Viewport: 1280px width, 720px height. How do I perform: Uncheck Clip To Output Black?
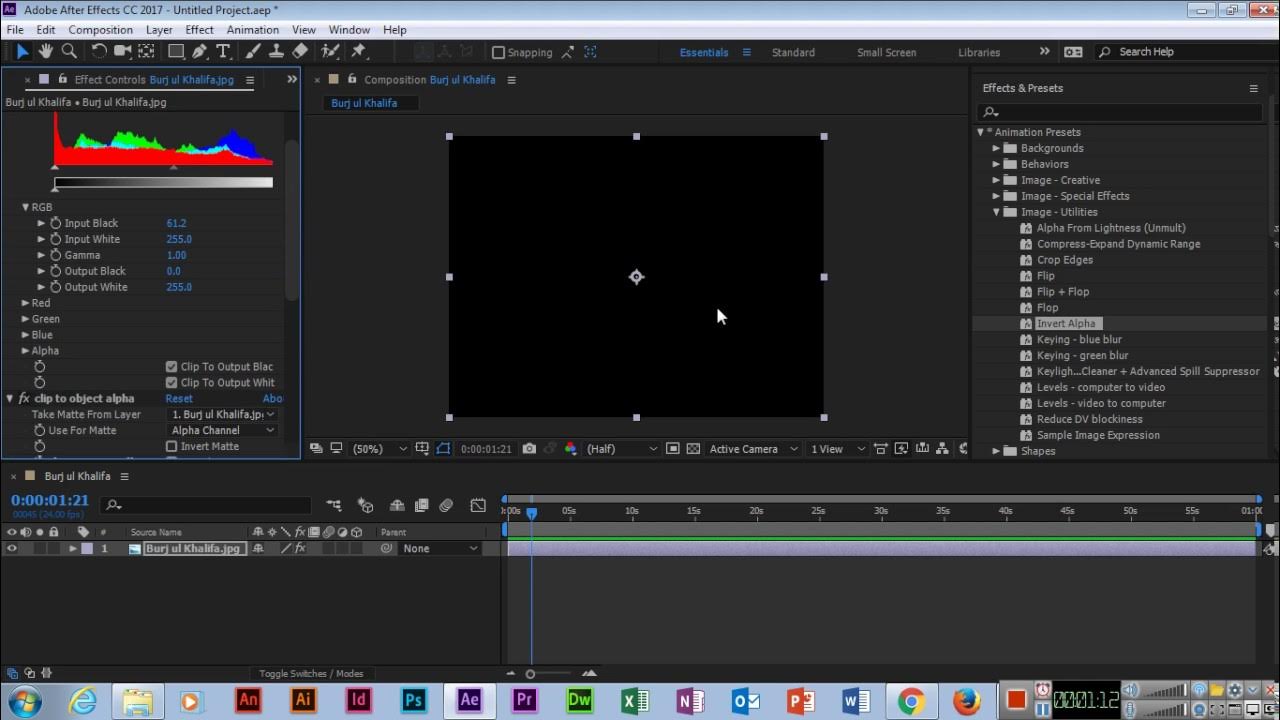(x=171, y=367)
